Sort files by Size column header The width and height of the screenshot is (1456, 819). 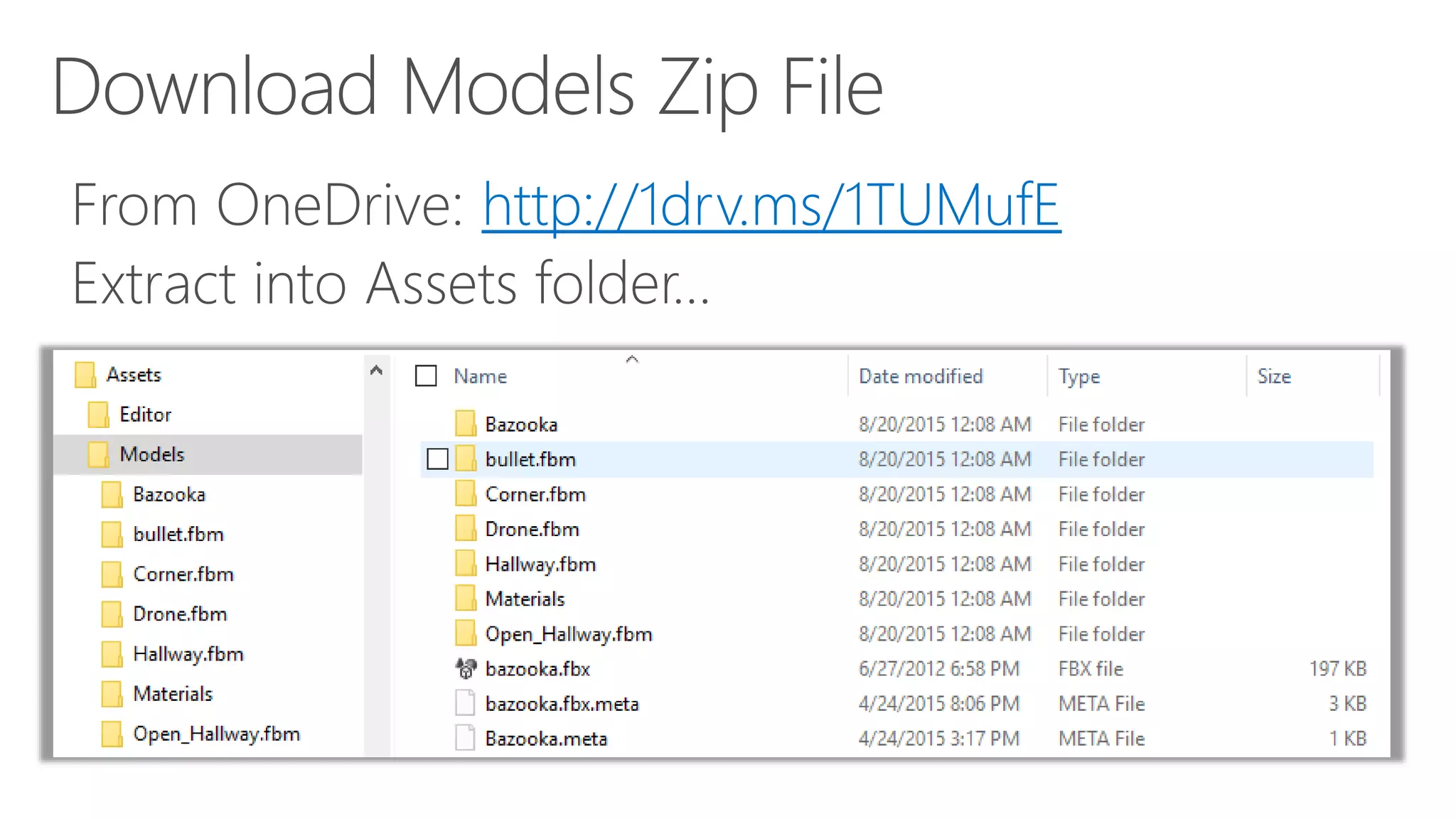point(1273,376)
